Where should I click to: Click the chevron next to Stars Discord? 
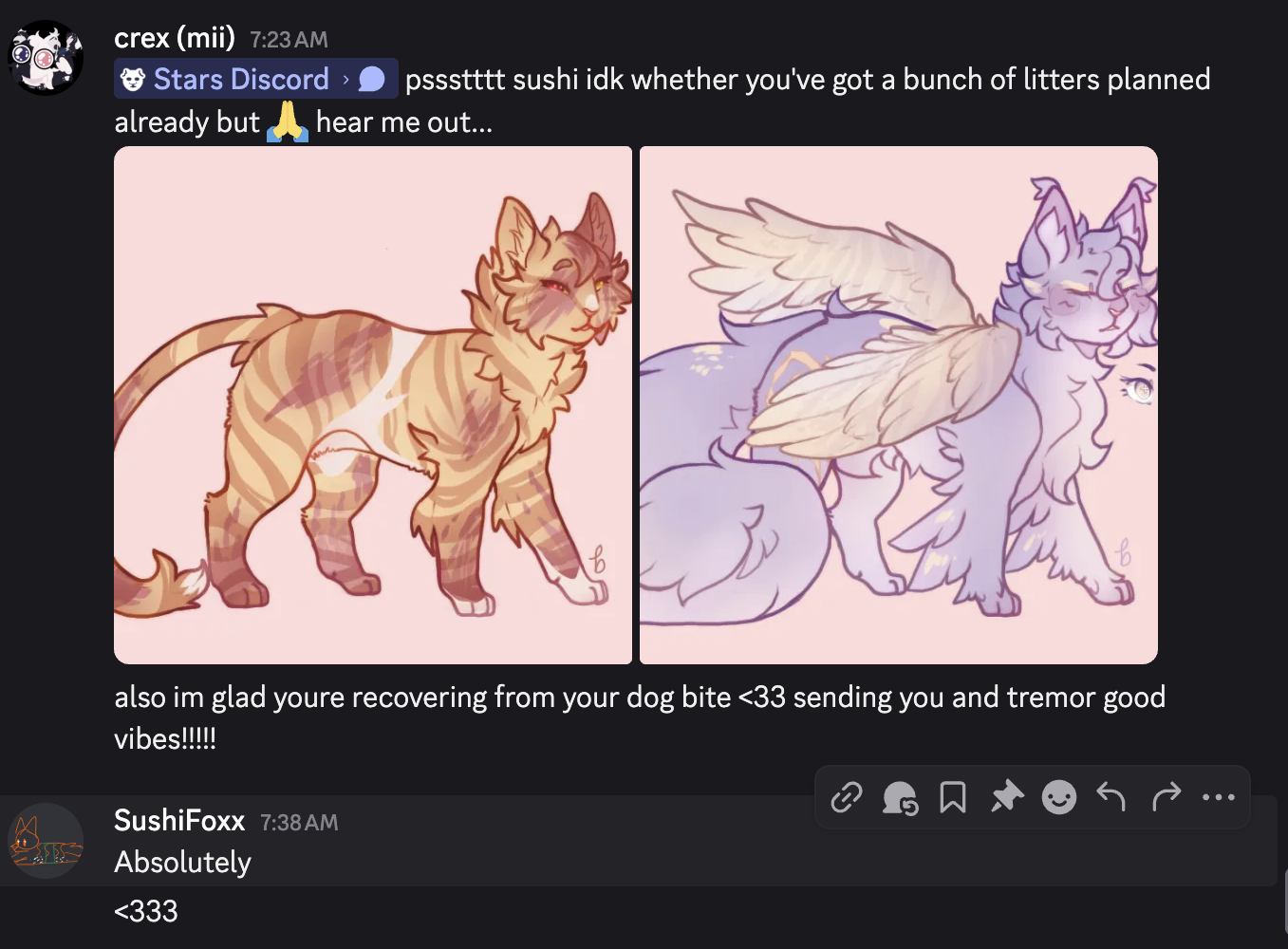[345, 79]
